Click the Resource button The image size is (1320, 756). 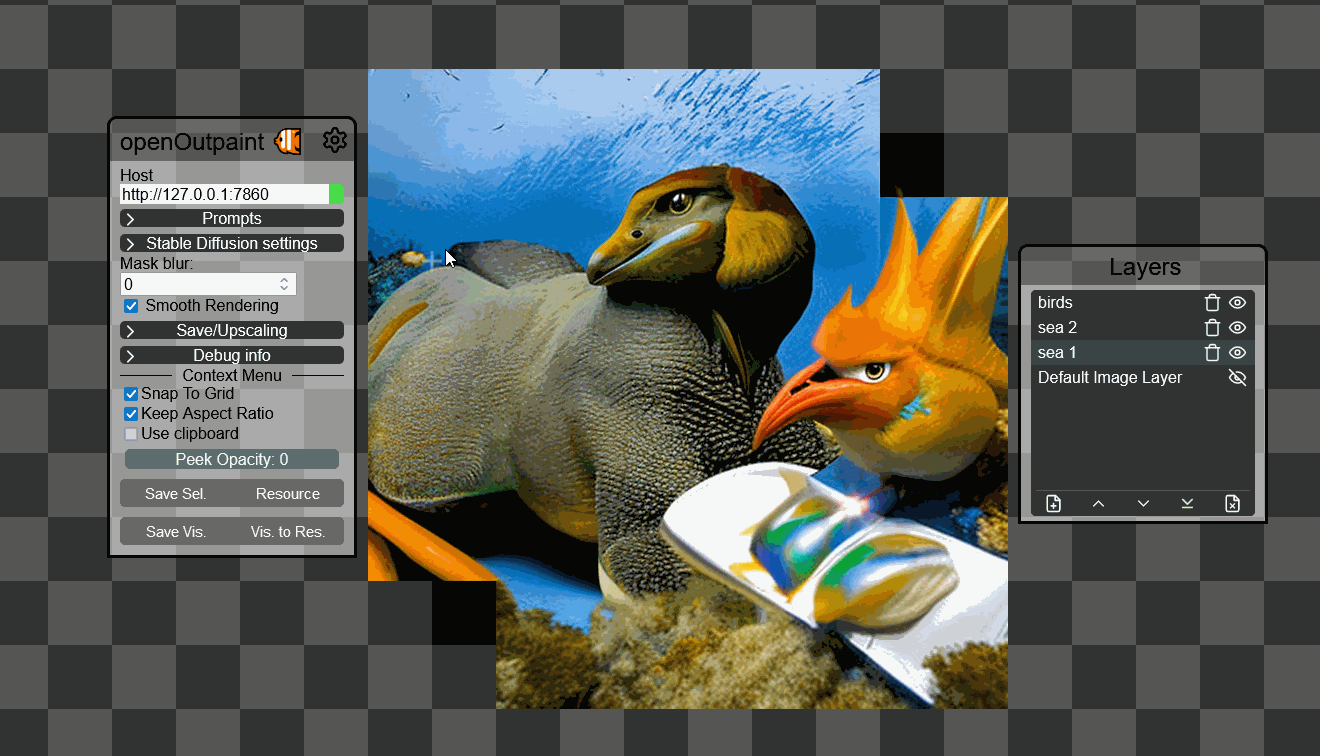(288, 493)
